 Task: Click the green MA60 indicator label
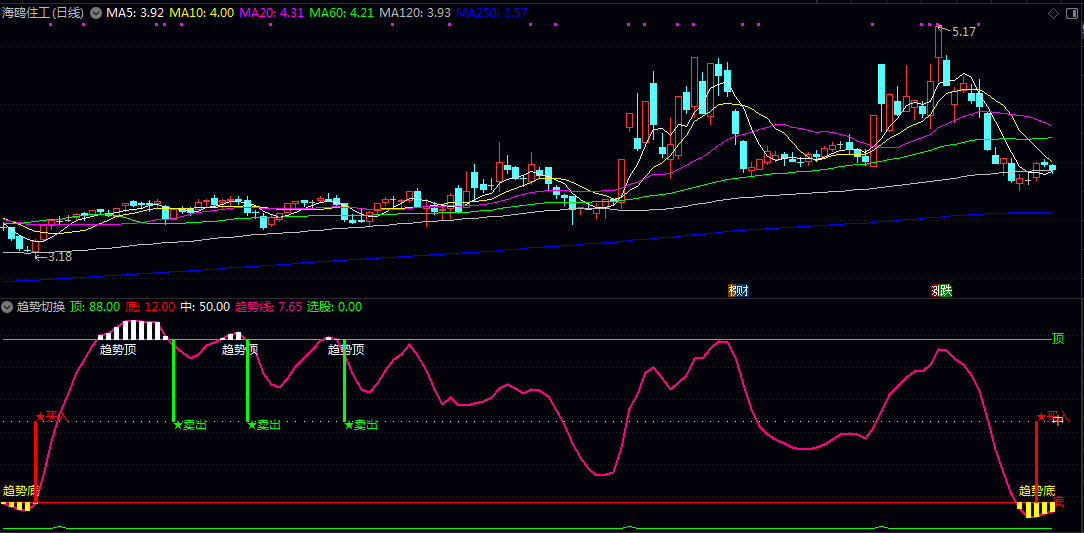point(341,13)
